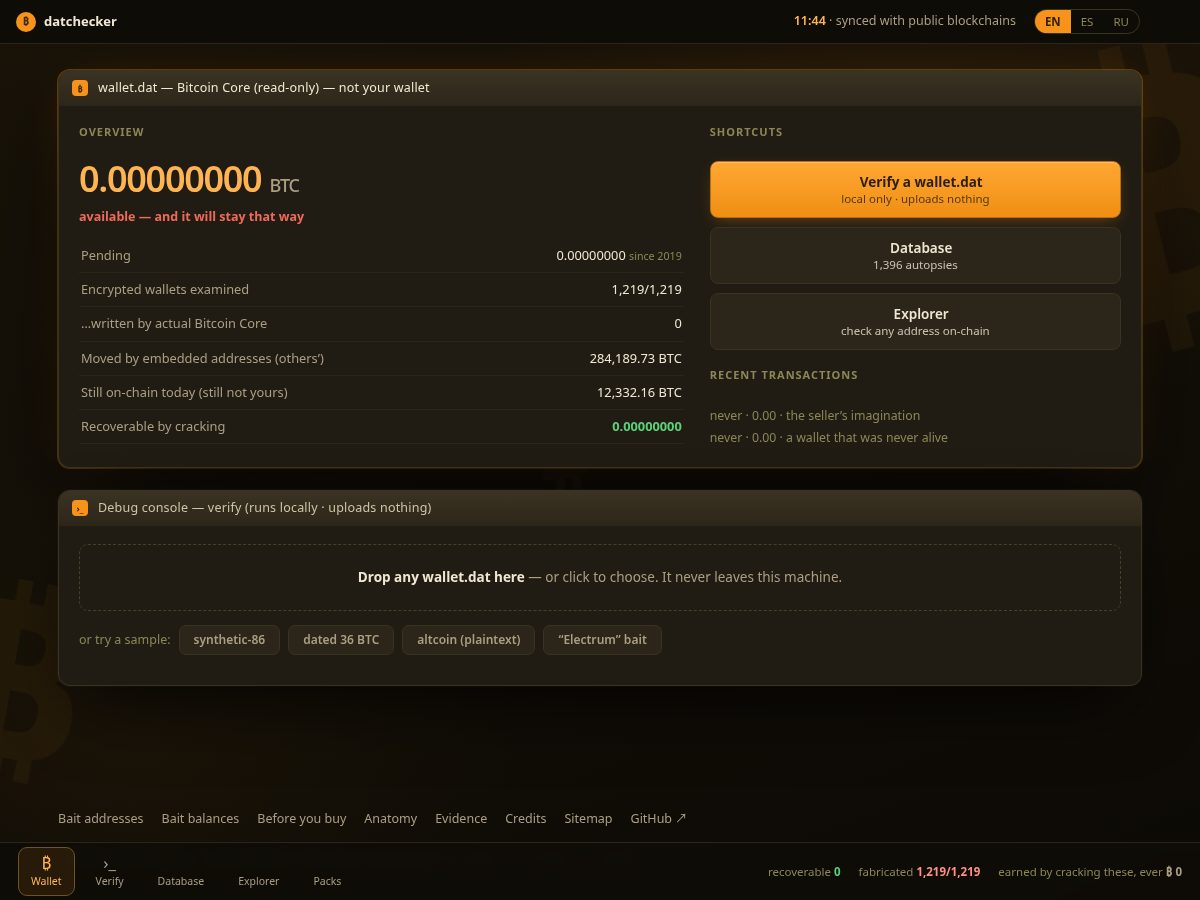Screen dimensions: 1200x900
Task: Open the Wallet tab in bottom bar
Action: 46,871
